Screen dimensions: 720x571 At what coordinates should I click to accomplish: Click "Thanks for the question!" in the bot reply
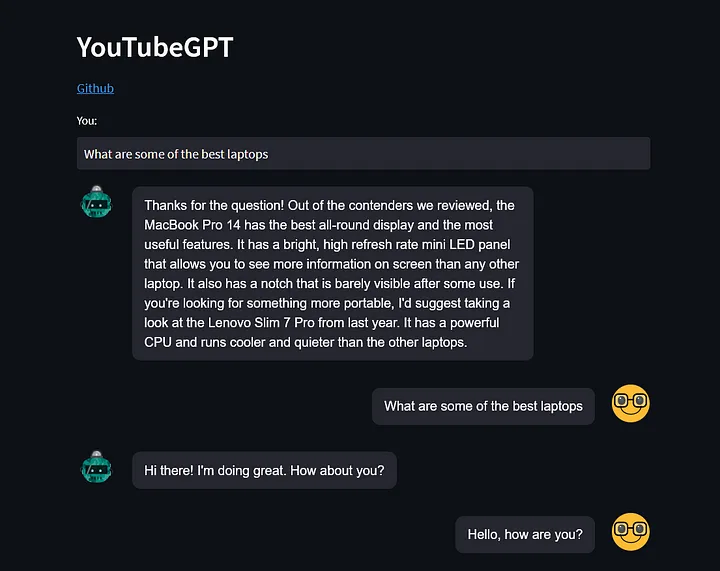pyautogui.click(x=214, y=206)
